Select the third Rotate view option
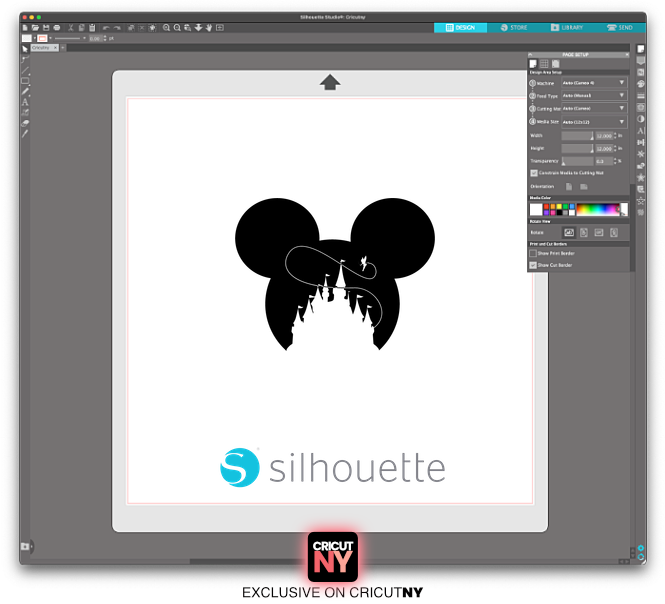 coord(599,232)
